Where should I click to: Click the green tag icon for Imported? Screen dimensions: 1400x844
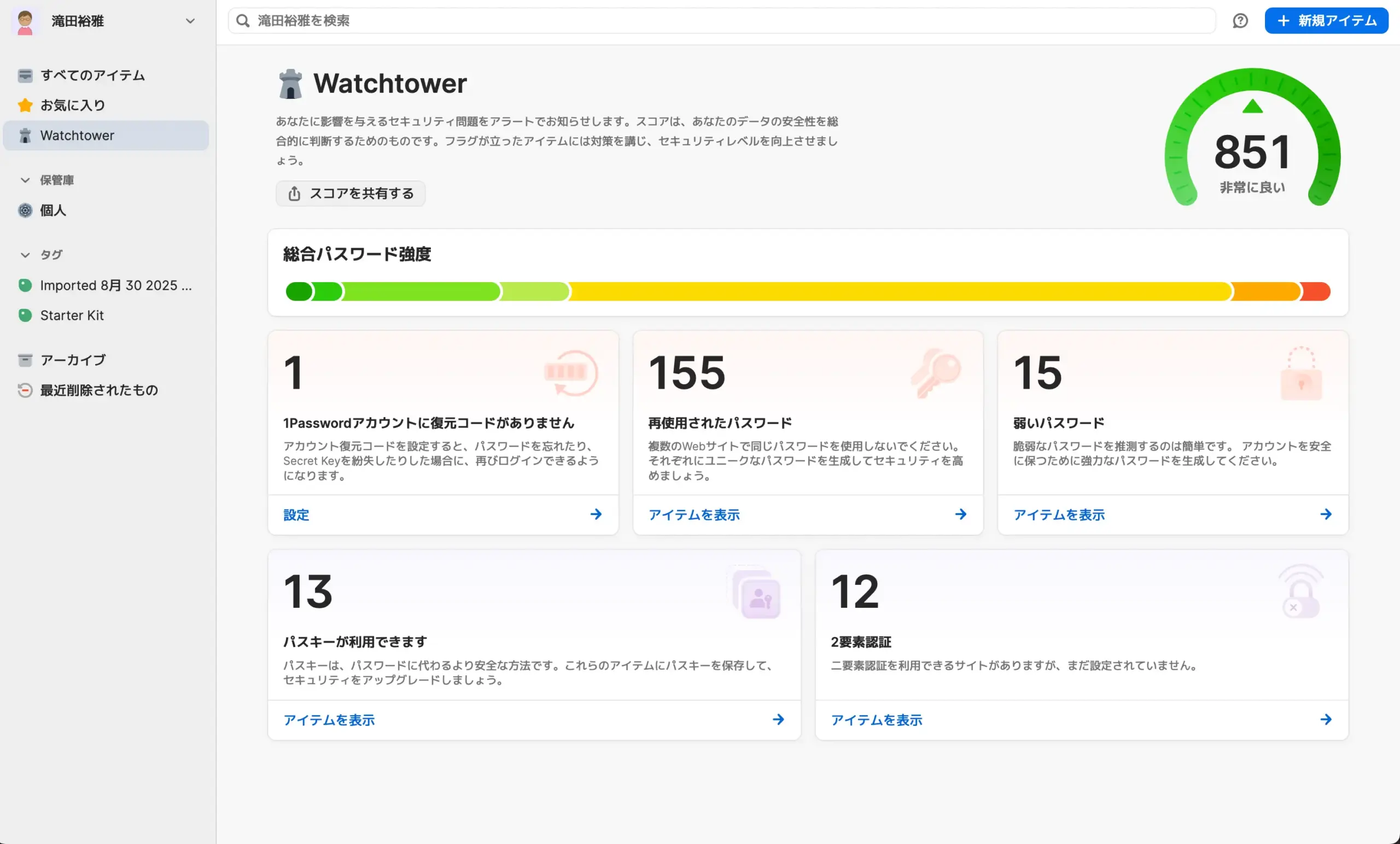[x=25, y=285]
